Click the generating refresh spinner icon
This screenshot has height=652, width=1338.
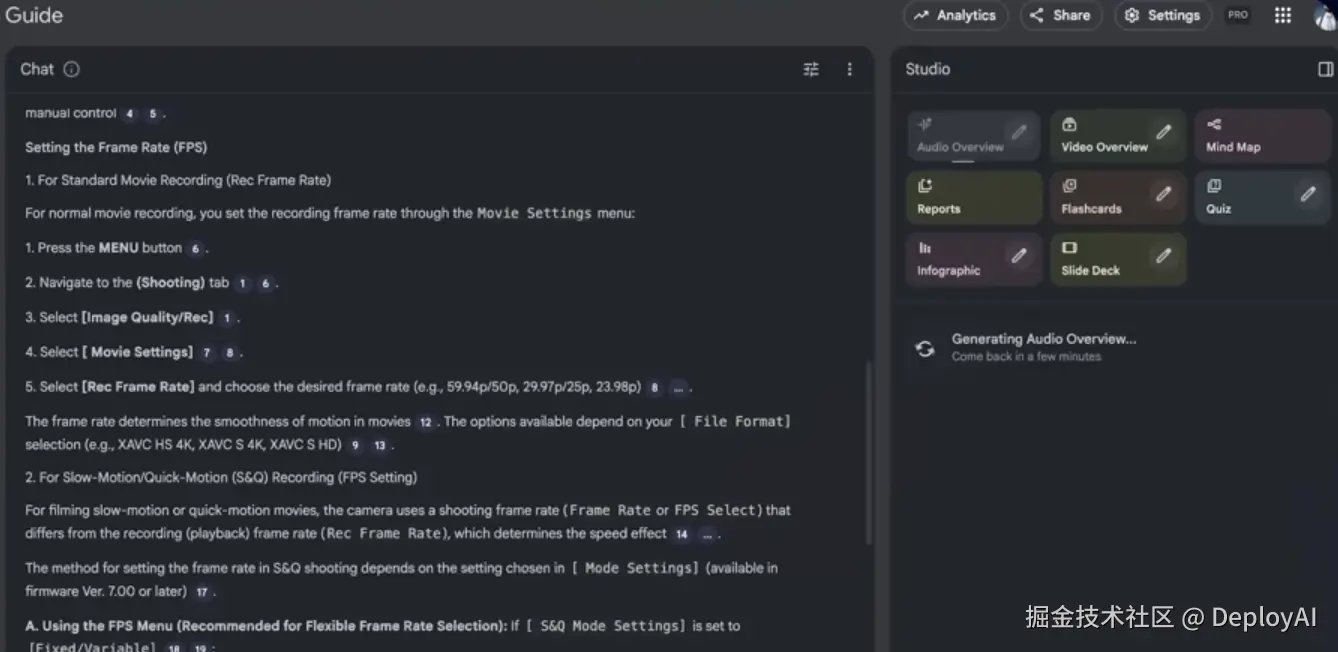925,348
